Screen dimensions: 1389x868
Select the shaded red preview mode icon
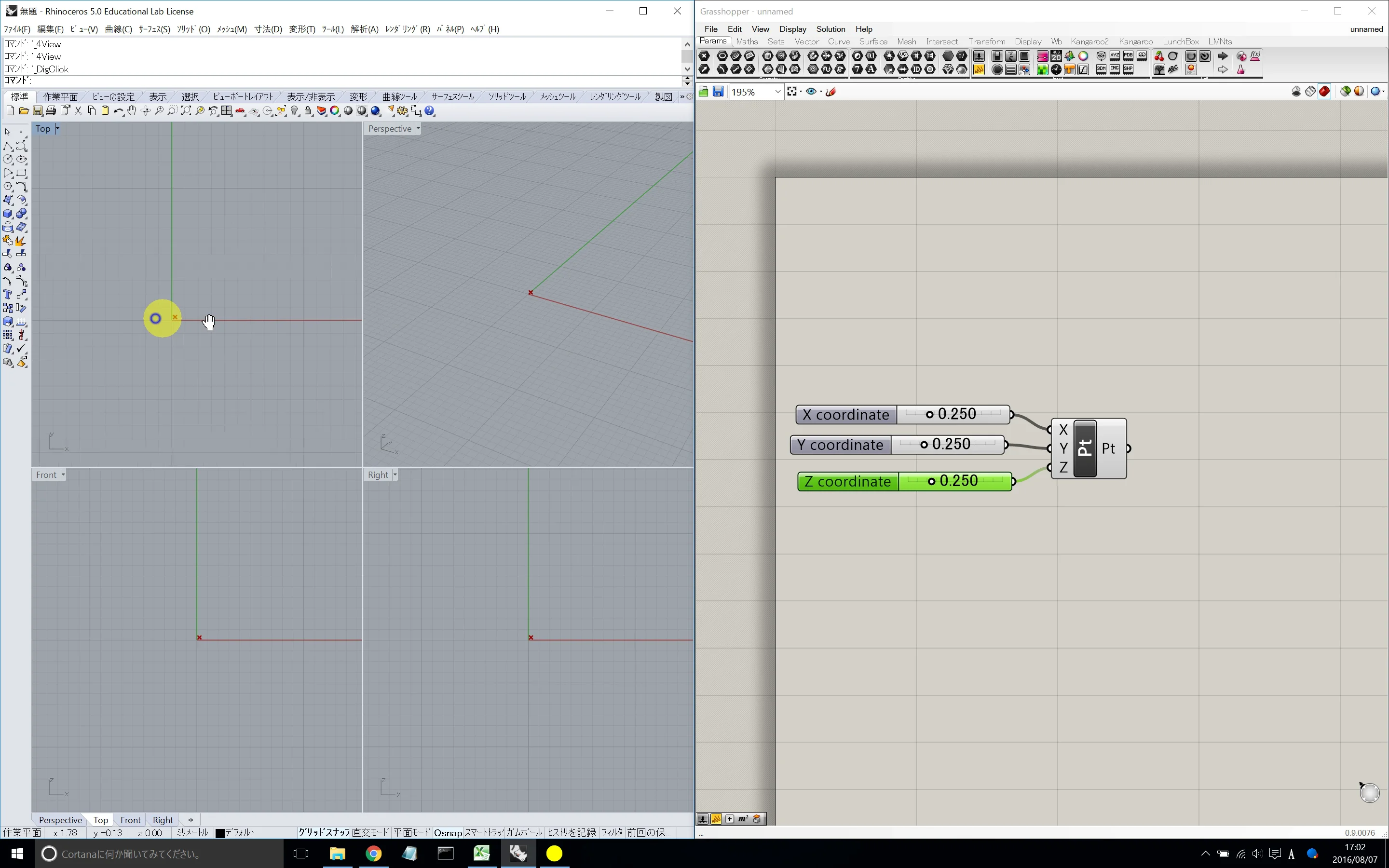coord(1324,91)
